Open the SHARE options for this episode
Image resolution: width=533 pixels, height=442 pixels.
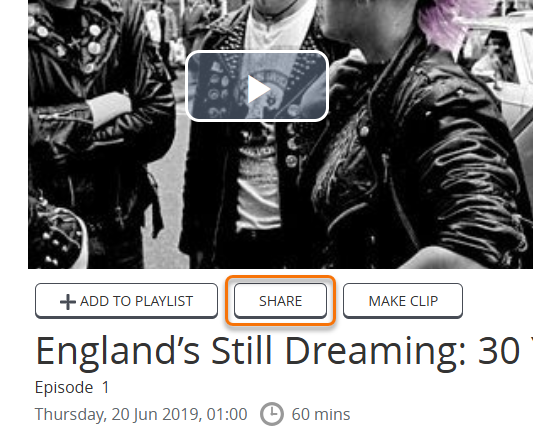click(280, 301)
